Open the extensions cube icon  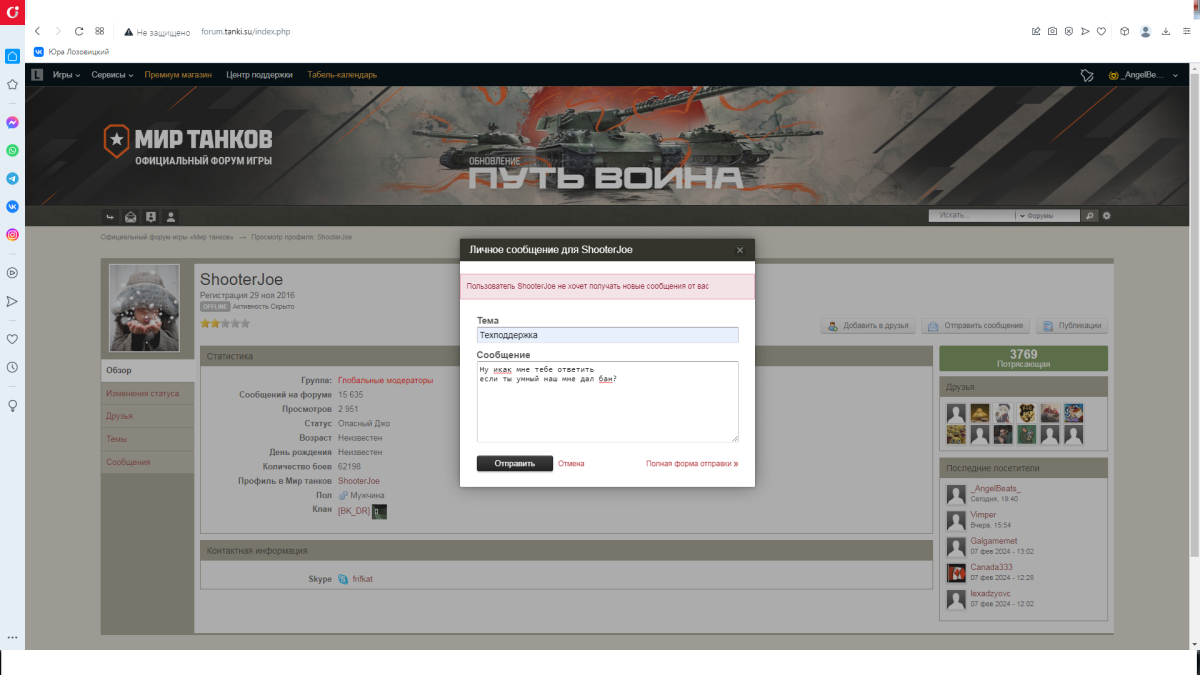pos(1124,31)
